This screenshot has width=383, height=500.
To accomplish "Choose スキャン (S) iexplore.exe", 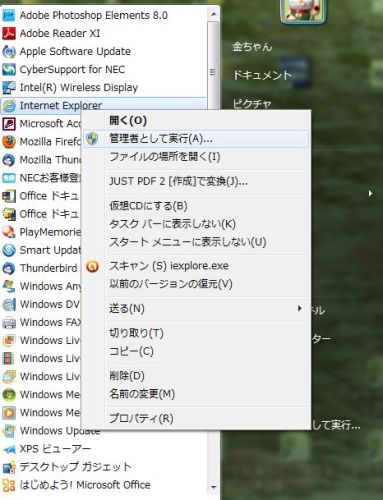I will 196,266.
